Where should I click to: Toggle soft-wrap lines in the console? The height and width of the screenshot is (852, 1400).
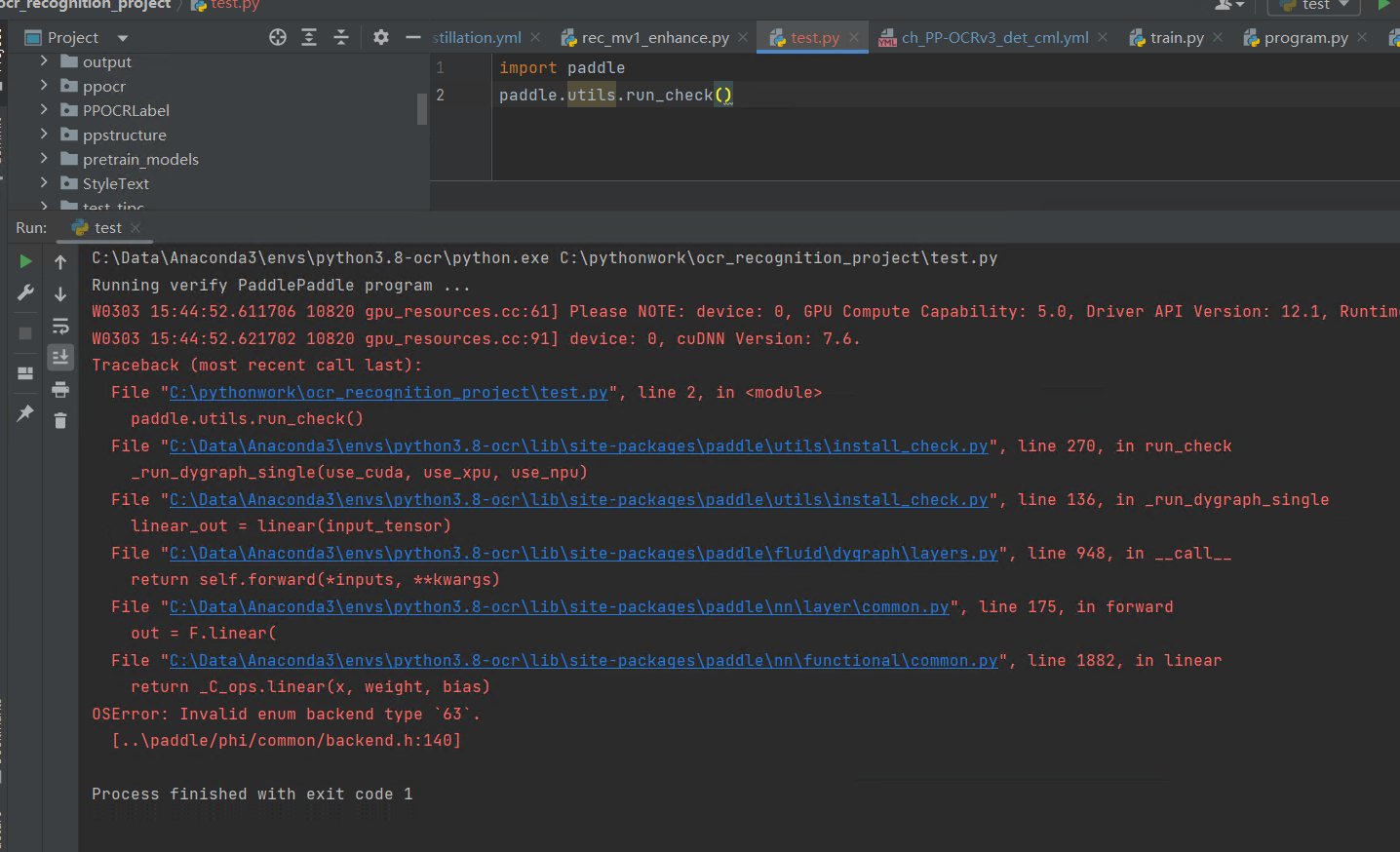coord(60,327)
